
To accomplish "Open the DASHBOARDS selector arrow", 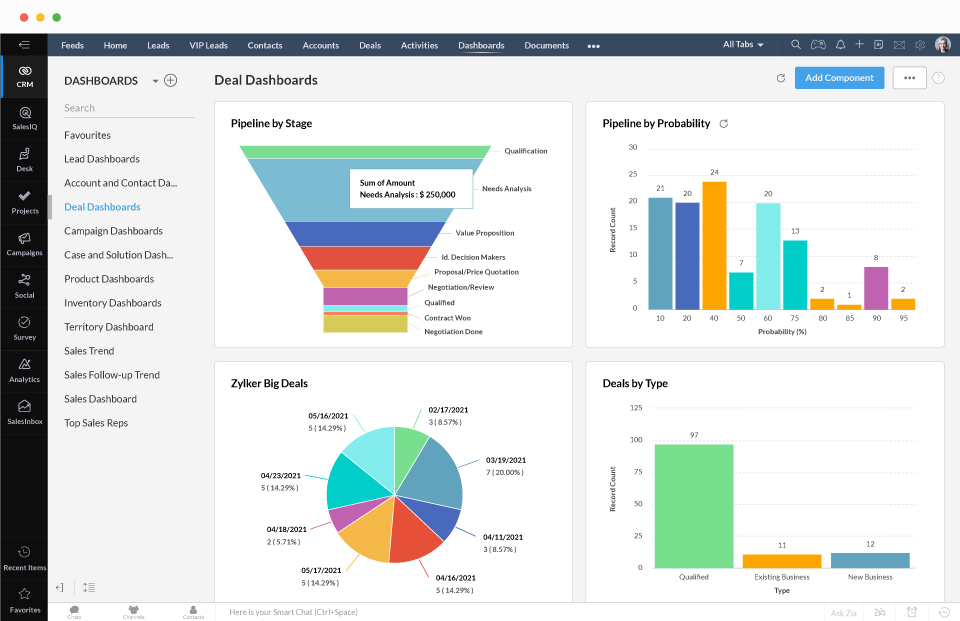I will point(156,80).
